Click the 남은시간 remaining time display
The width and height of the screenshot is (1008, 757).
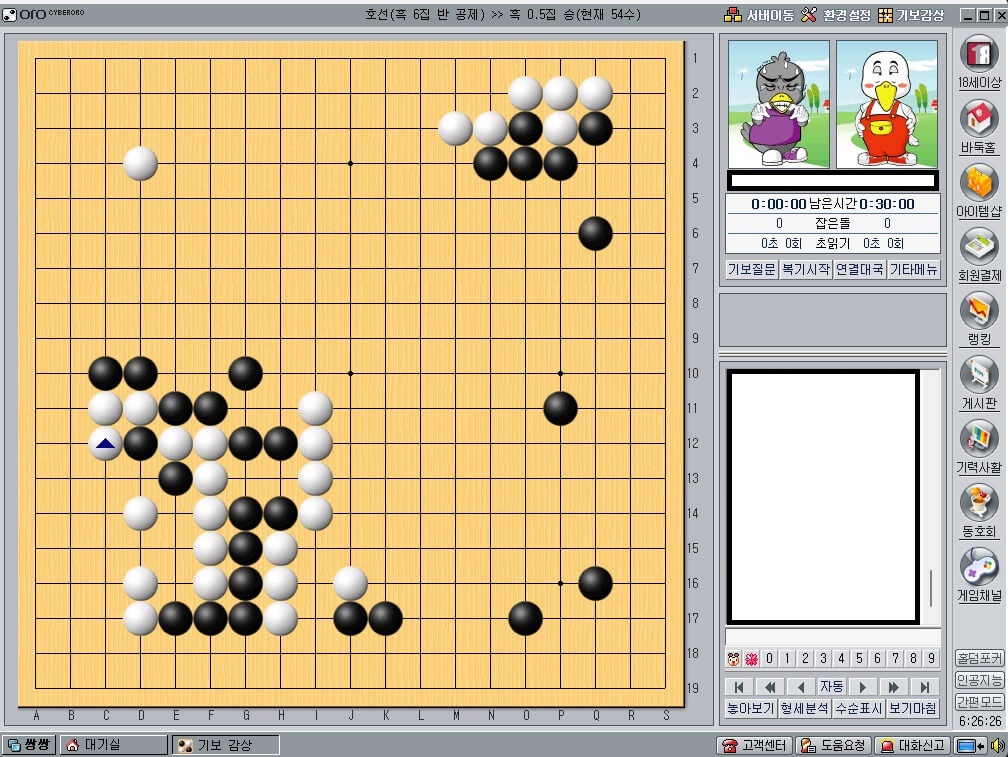[x=832, y=204]
